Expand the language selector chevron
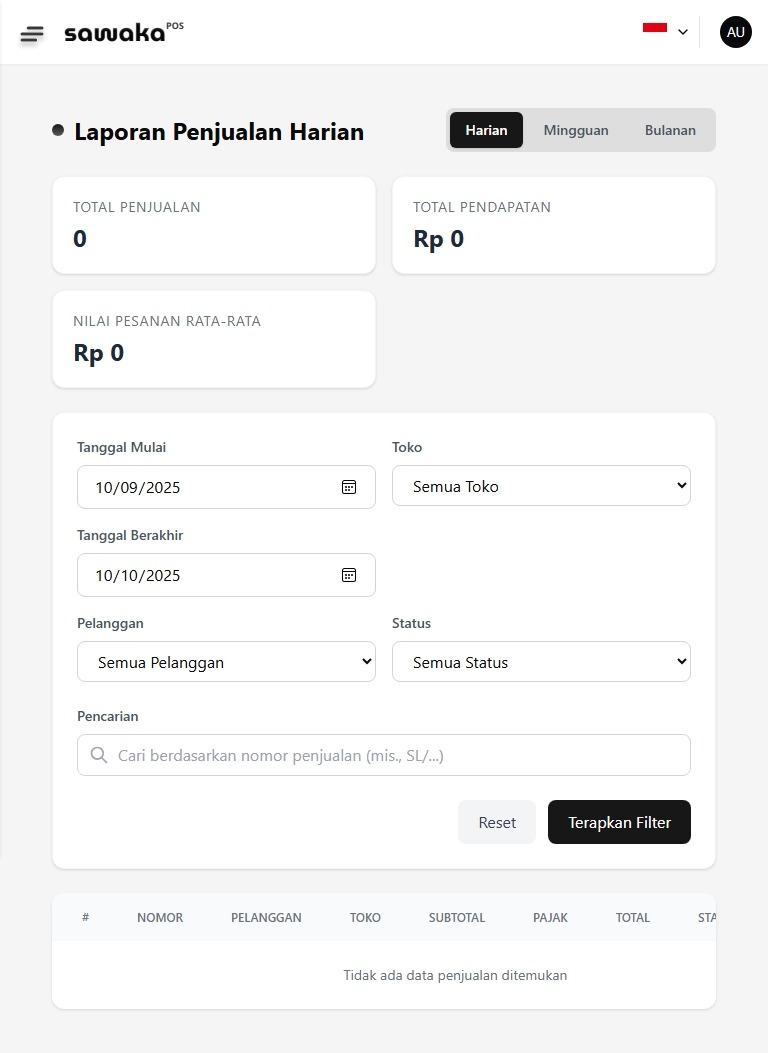This screenshot has height=1053, width=768. [x=683, y=32]
